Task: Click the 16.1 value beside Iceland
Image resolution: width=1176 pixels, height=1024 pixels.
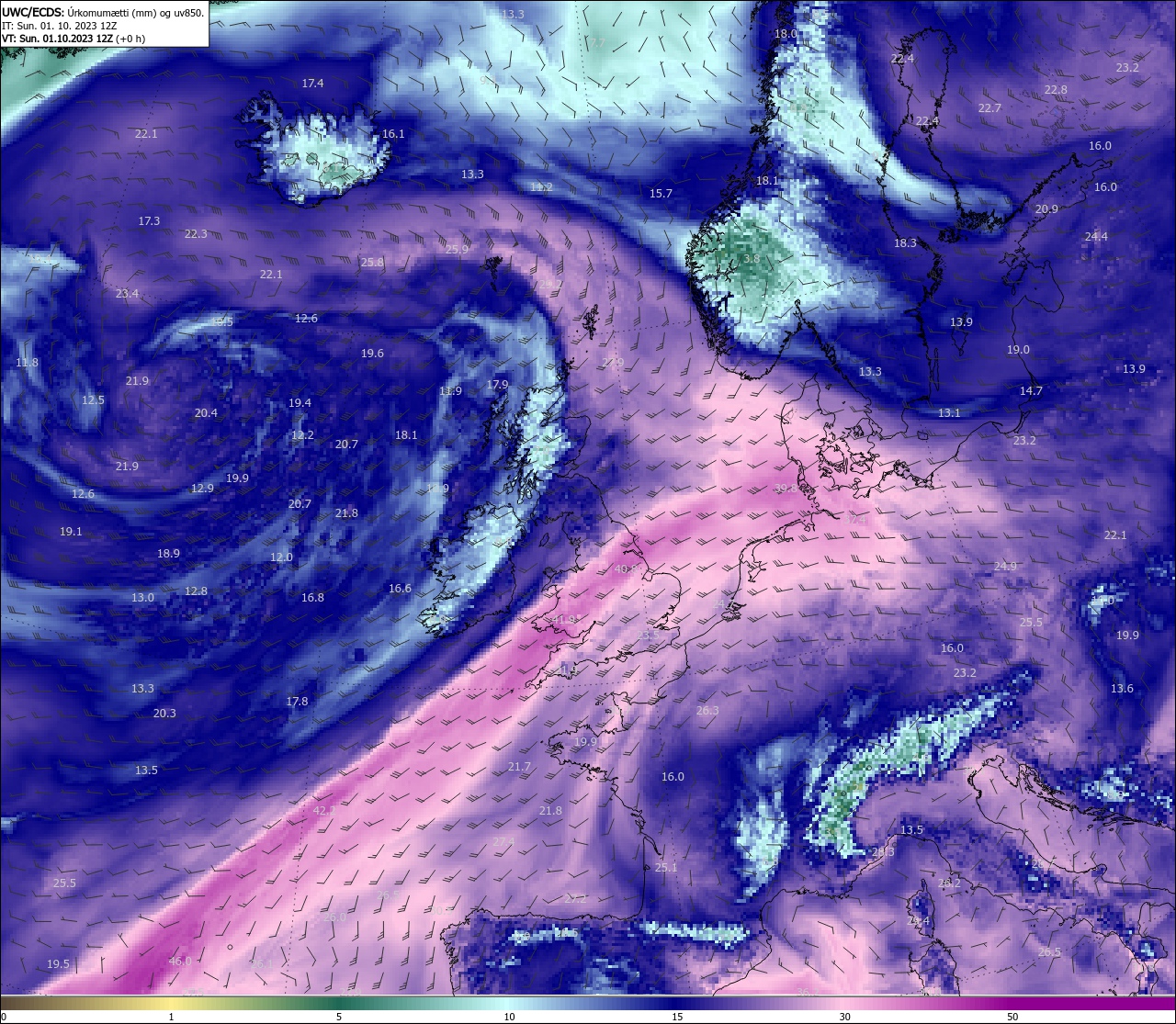Action: [x=393, y=134]
